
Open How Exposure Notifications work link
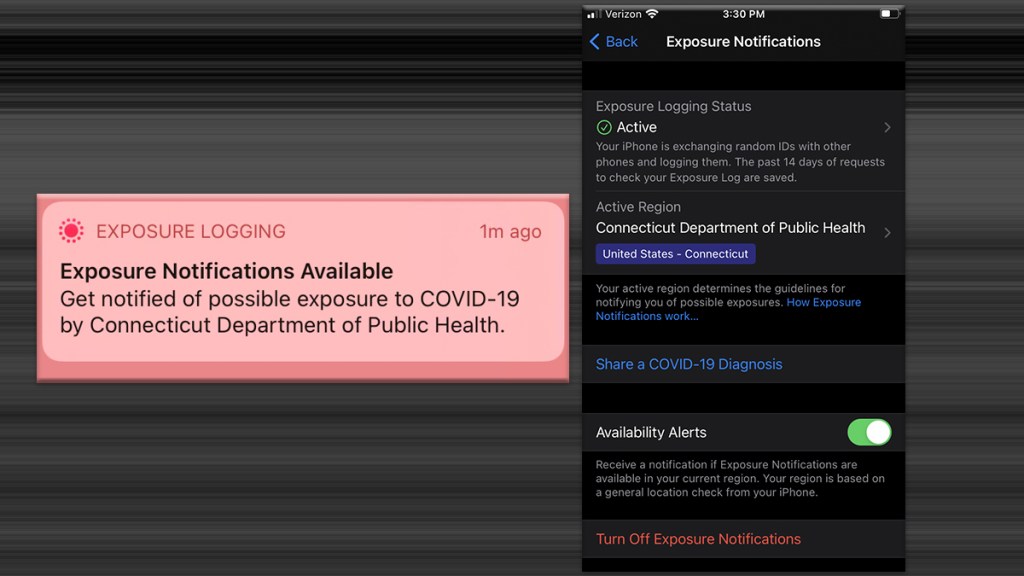pyautogui.click(x=728, y=309)
